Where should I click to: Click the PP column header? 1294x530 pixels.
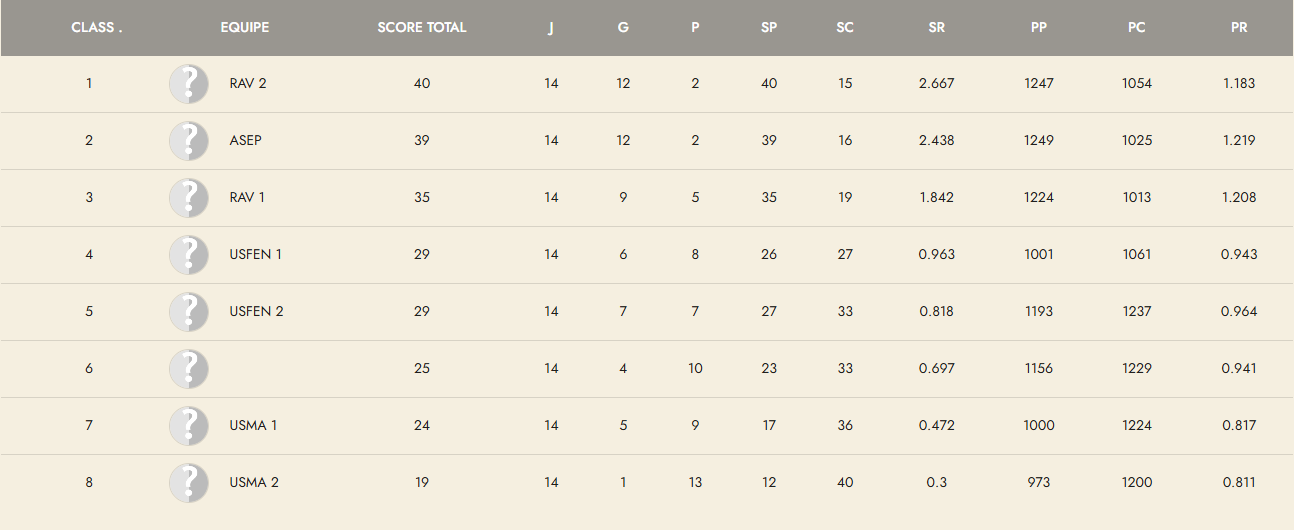pyautogui.click(x=1039, y=28)
